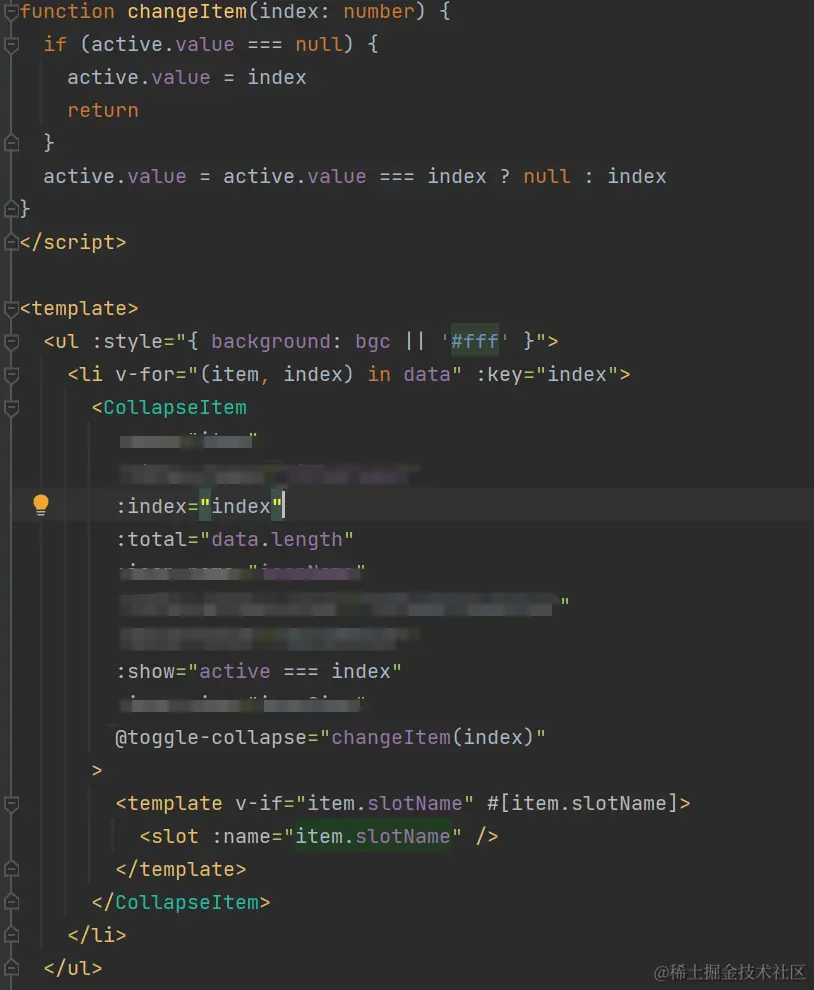The width and height of the screenshot is (814, 990).
Task: Collapse the <CollapseItem opening tag
Action: [x=11, y=408]
